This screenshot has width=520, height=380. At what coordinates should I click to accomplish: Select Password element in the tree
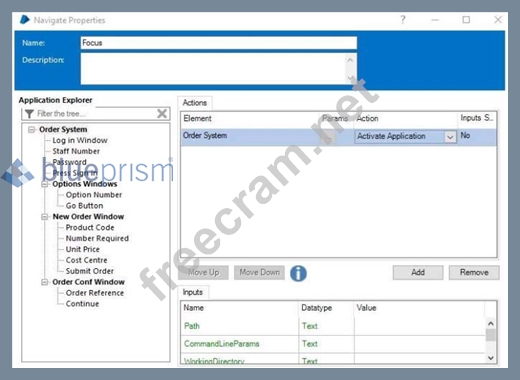click(69, 162)
